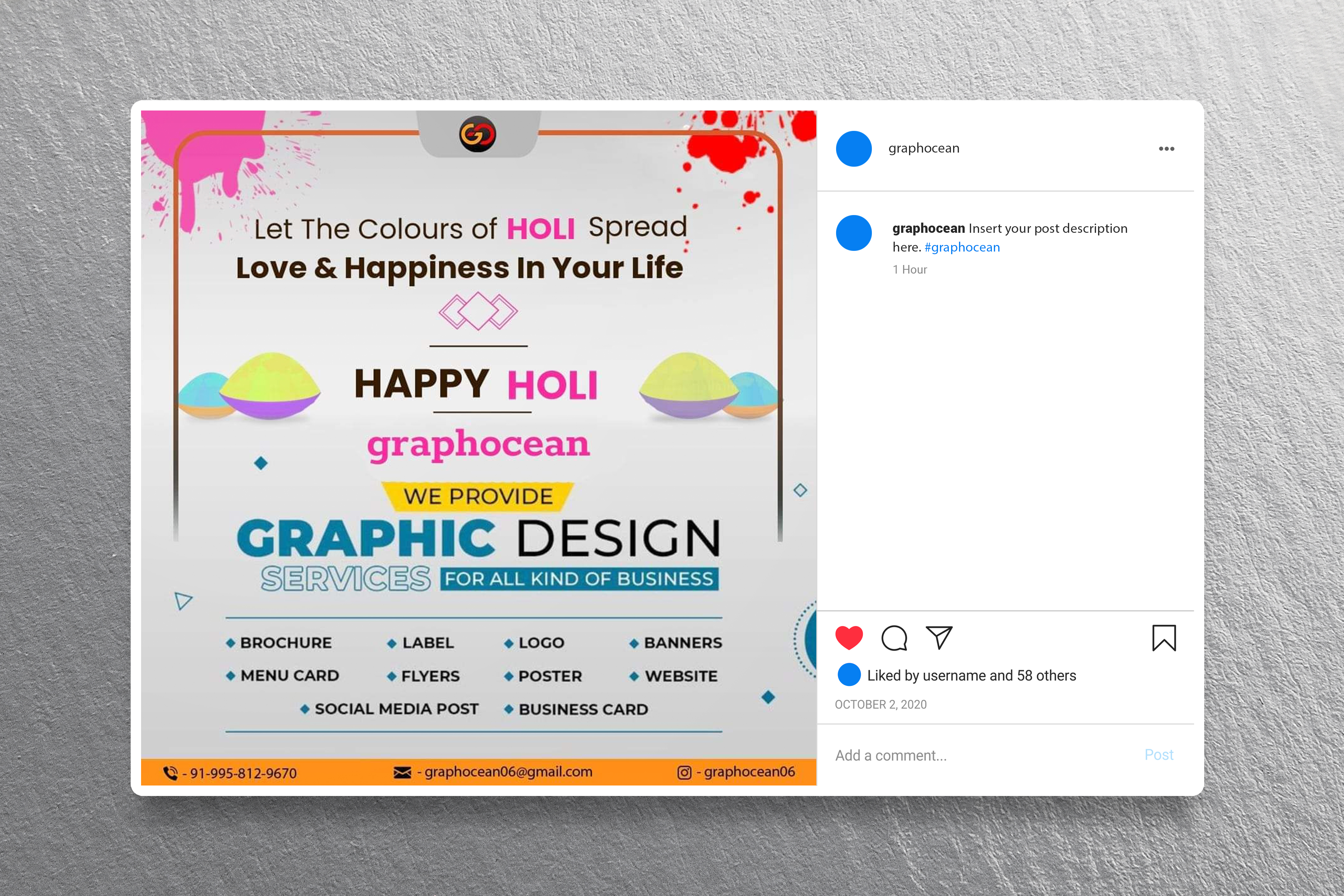The height and width of the screenshot is (896, 1344).
Task: Click the SOCIAL MEDIA POST item
Action: [x=390, y=709]
